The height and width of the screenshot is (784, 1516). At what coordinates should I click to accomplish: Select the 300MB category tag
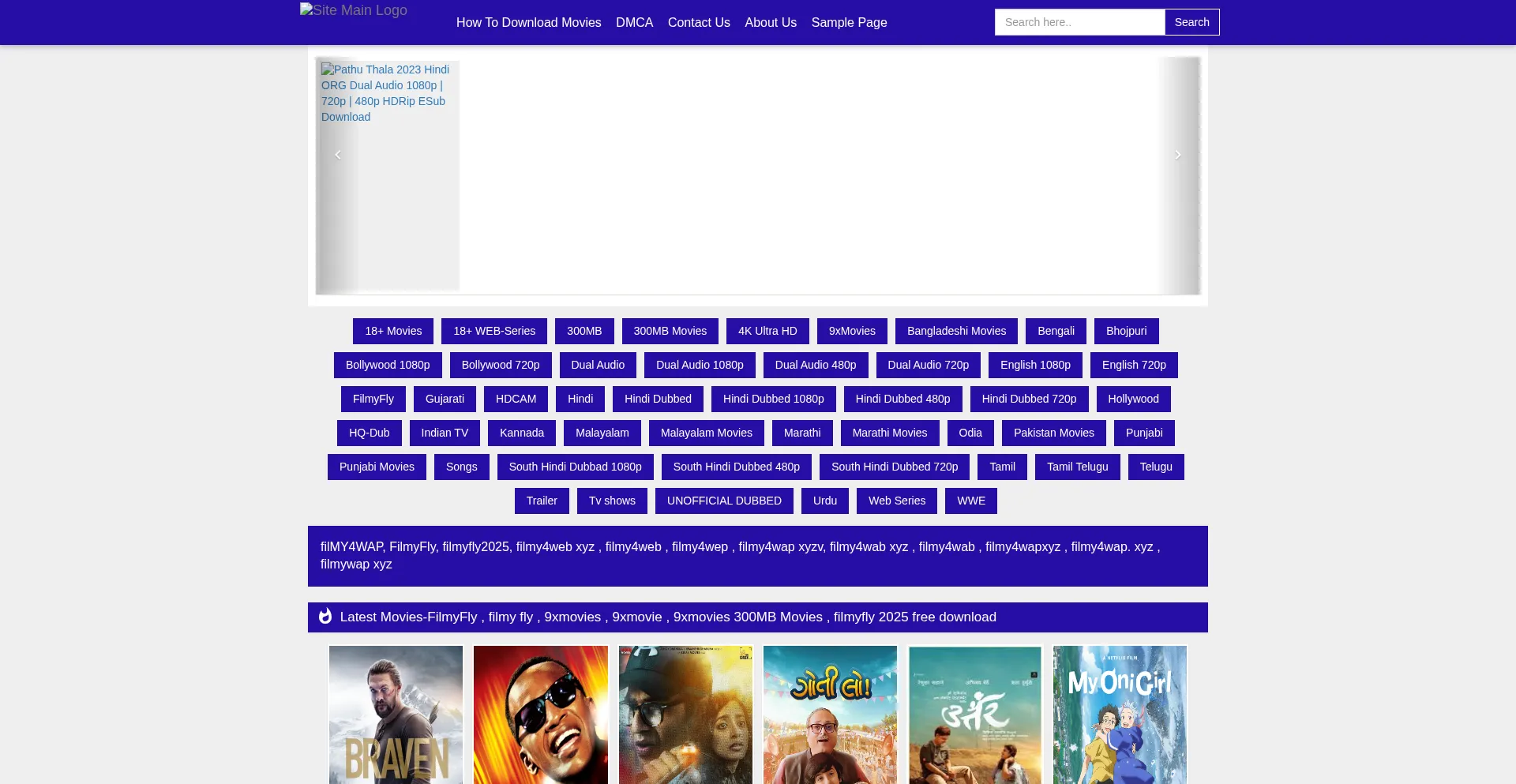point(584,332)
